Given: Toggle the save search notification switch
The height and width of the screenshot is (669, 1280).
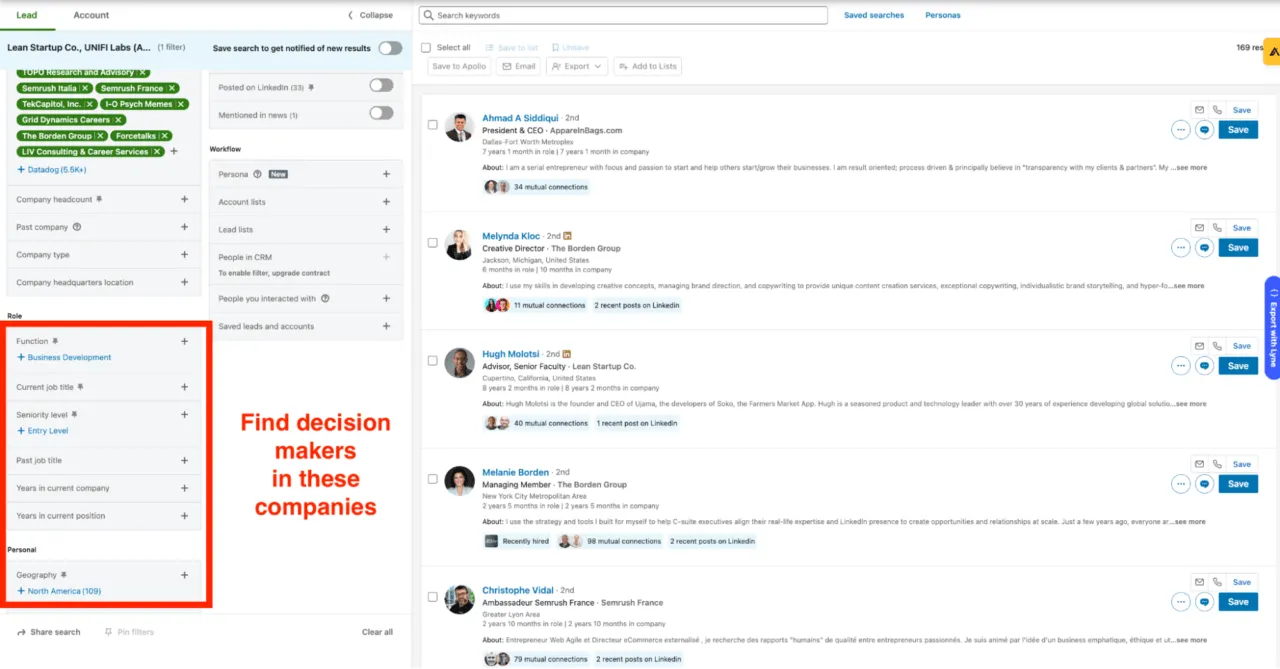Looking at the screenshot, I should pos(390,48).
